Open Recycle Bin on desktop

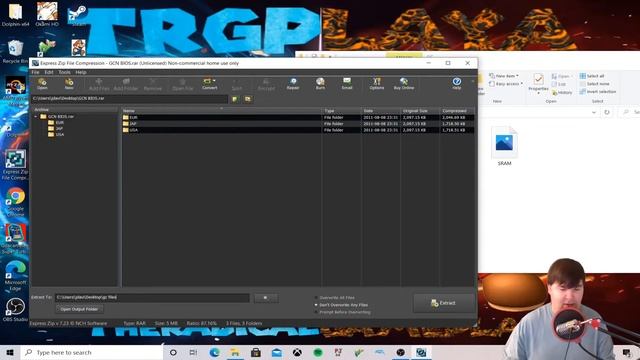point(15,52)
